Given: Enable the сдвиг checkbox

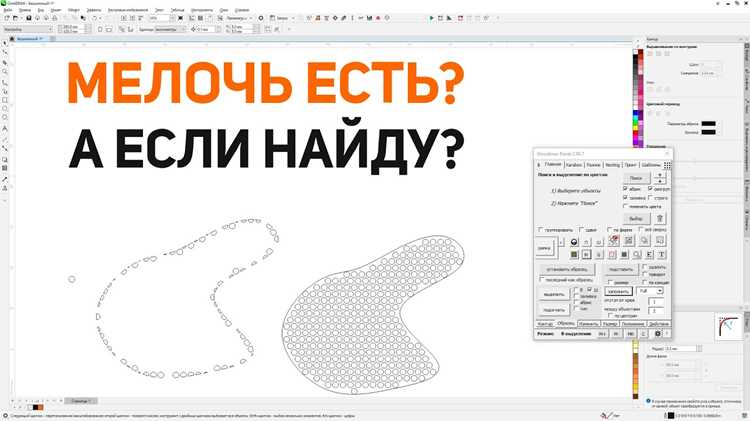Looking at the screenshot, I should click(x=581, y=230).
